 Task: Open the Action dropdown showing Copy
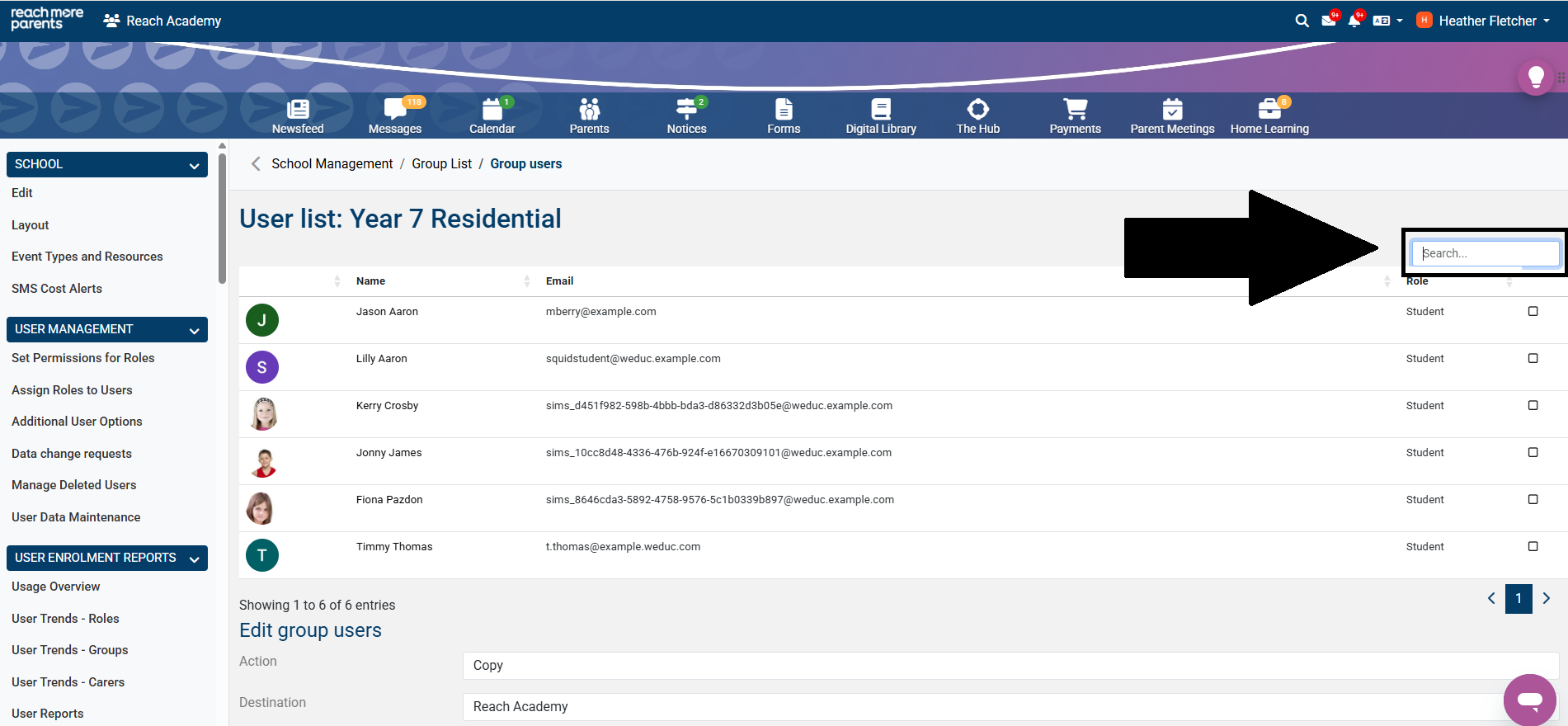click(1010, 665)
